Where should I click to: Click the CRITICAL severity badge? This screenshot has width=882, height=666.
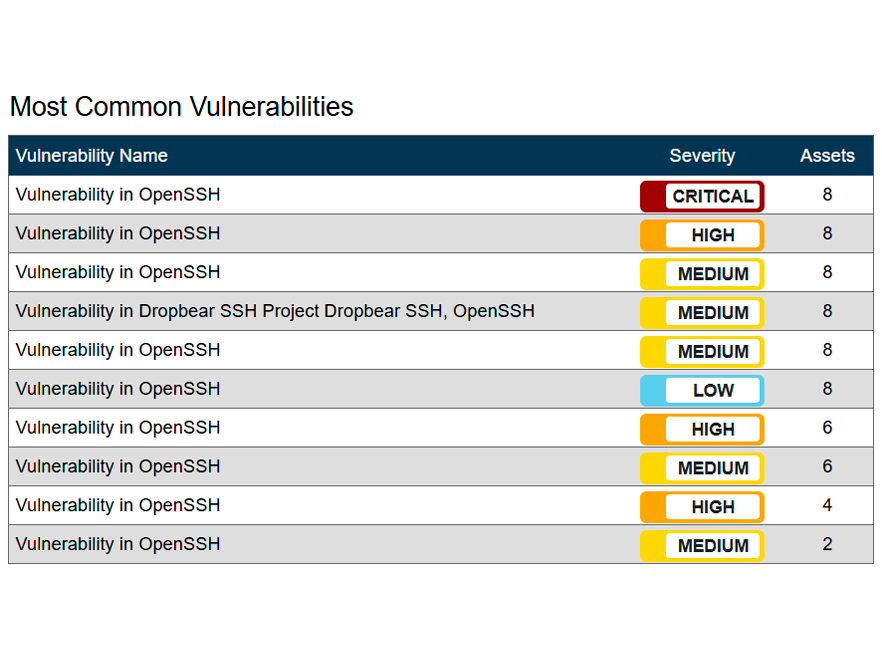(x=702, y=196)
